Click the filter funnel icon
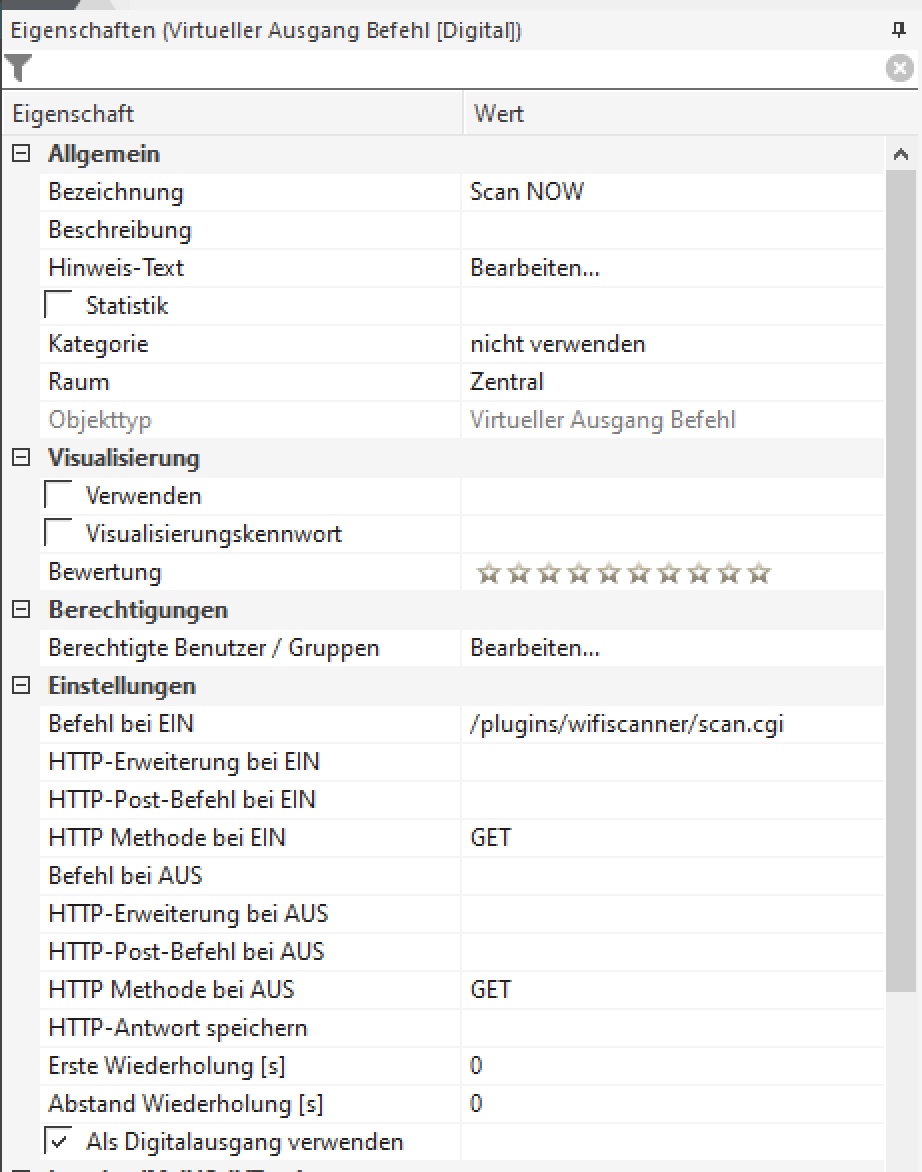This screenshot has width=922, height=1172. [x=18, y=68]
